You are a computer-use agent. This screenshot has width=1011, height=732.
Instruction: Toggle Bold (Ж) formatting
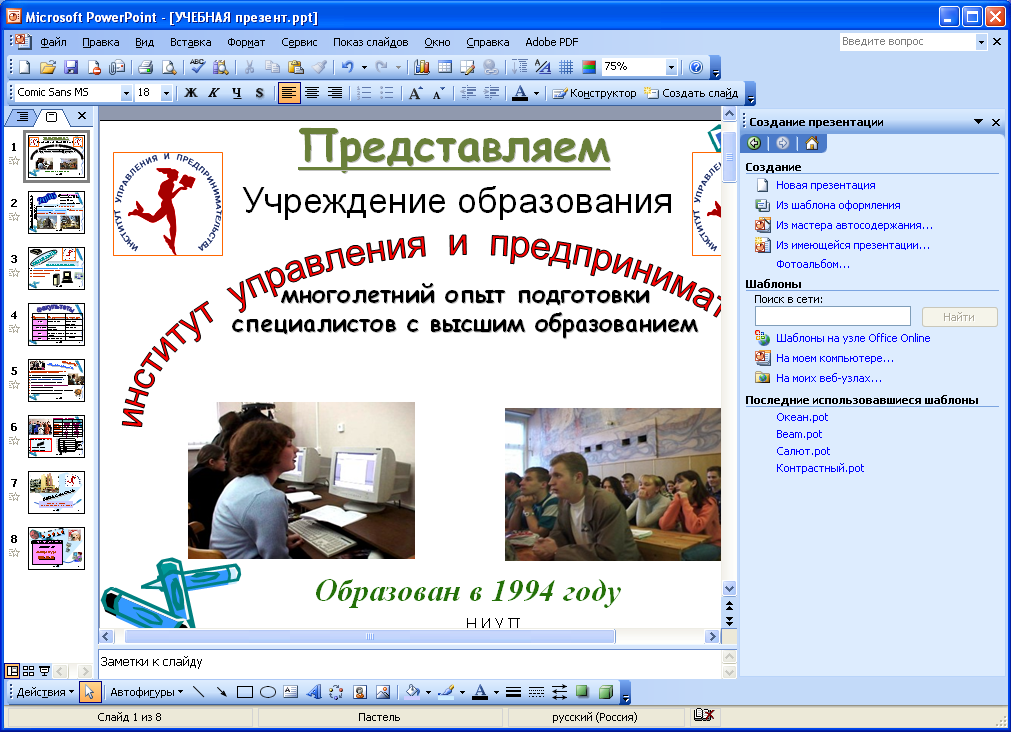point(191,93)
